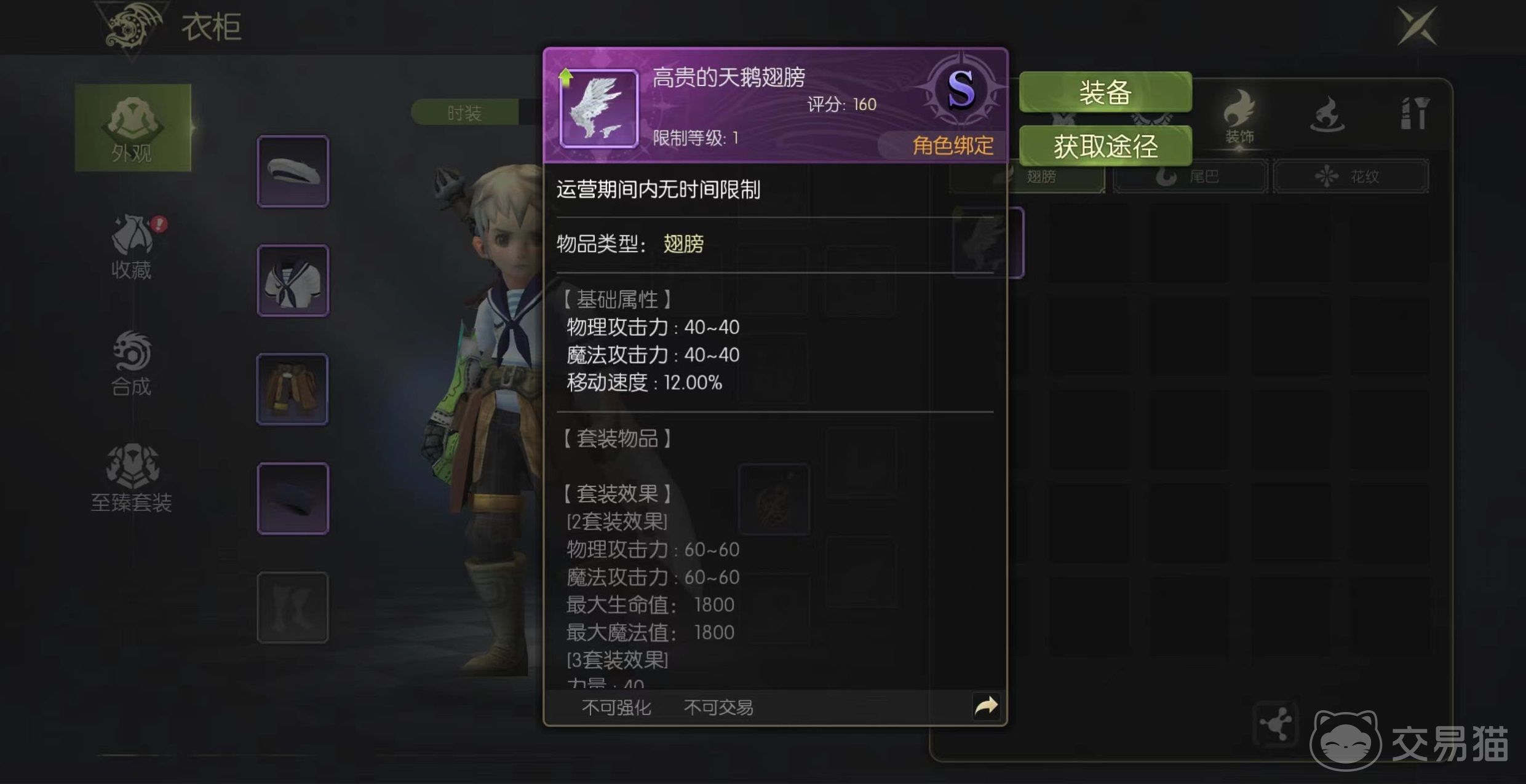This screenshot has height=784, width=1526.
Task: Select the sailor top equipment slot
Action: [293, 281]
